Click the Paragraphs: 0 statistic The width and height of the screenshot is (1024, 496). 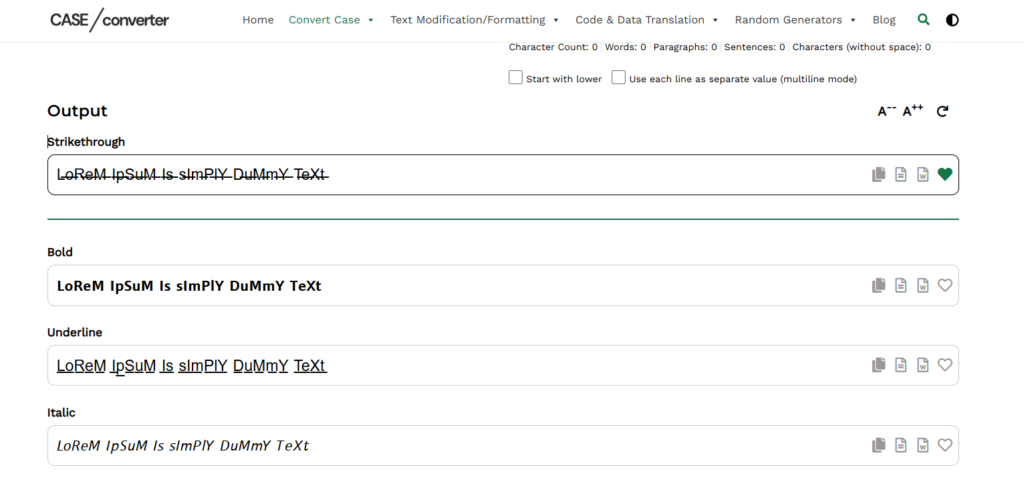(x=685, y=47)
